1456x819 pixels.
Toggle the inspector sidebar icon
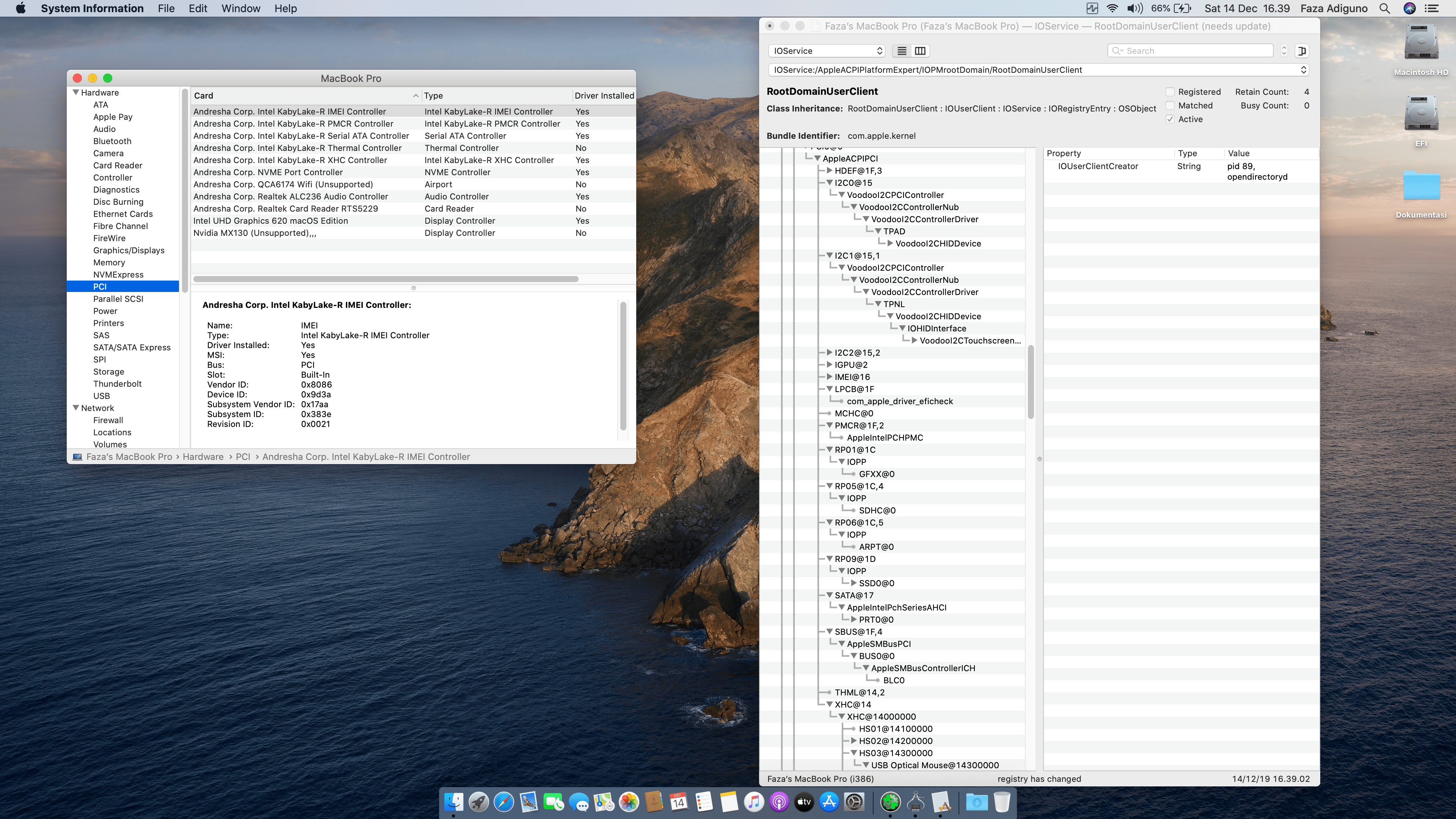(x=1302, y=51)
